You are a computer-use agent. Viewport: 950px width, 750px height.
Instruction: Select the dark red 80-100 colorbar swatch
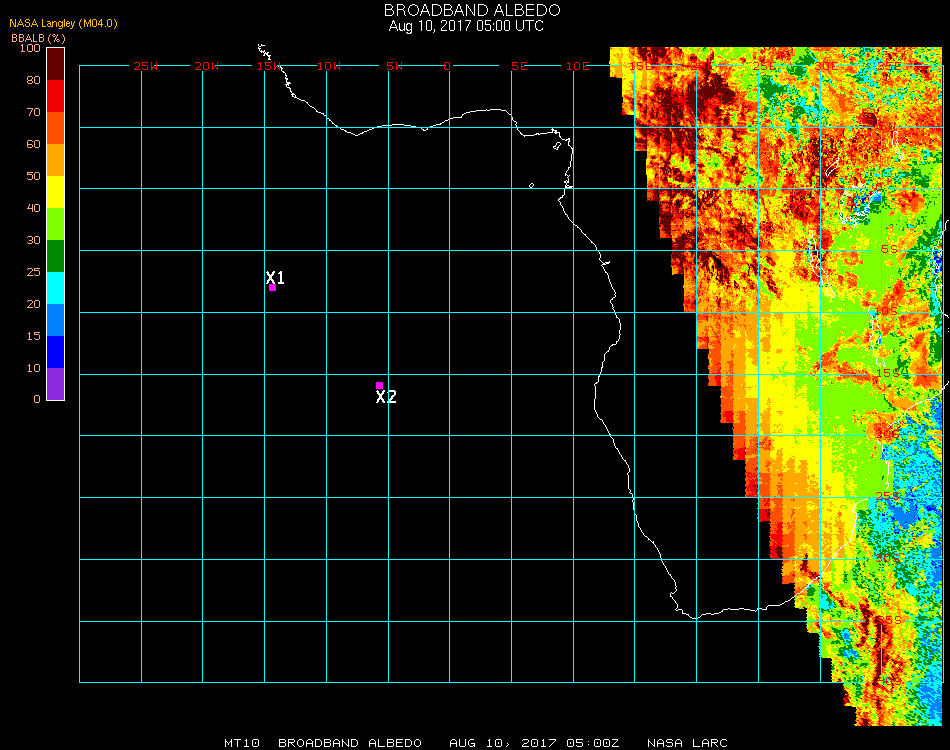pyautogui.click(x=55, y=64)
